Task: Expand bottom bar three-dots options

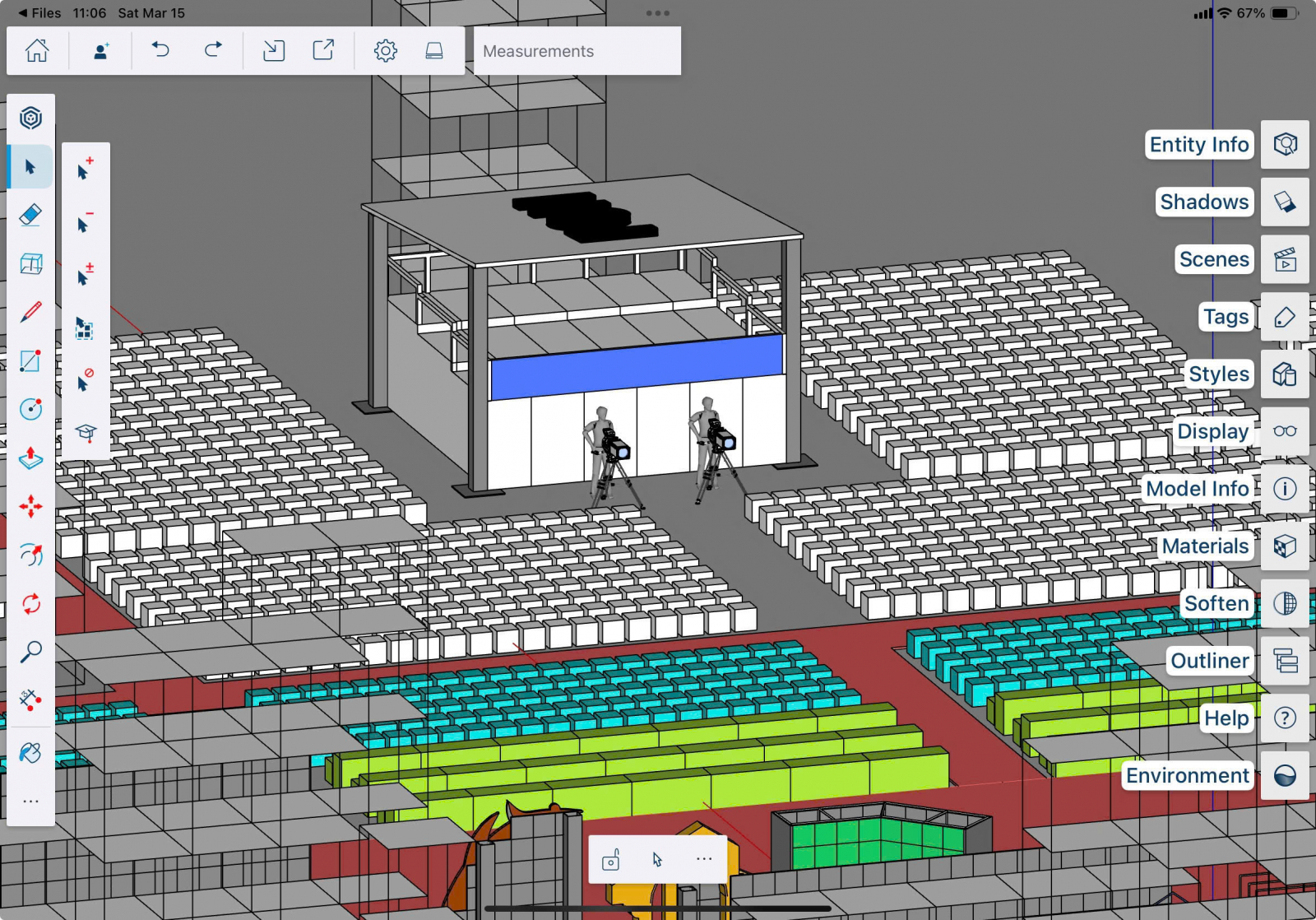Action: 704,858
